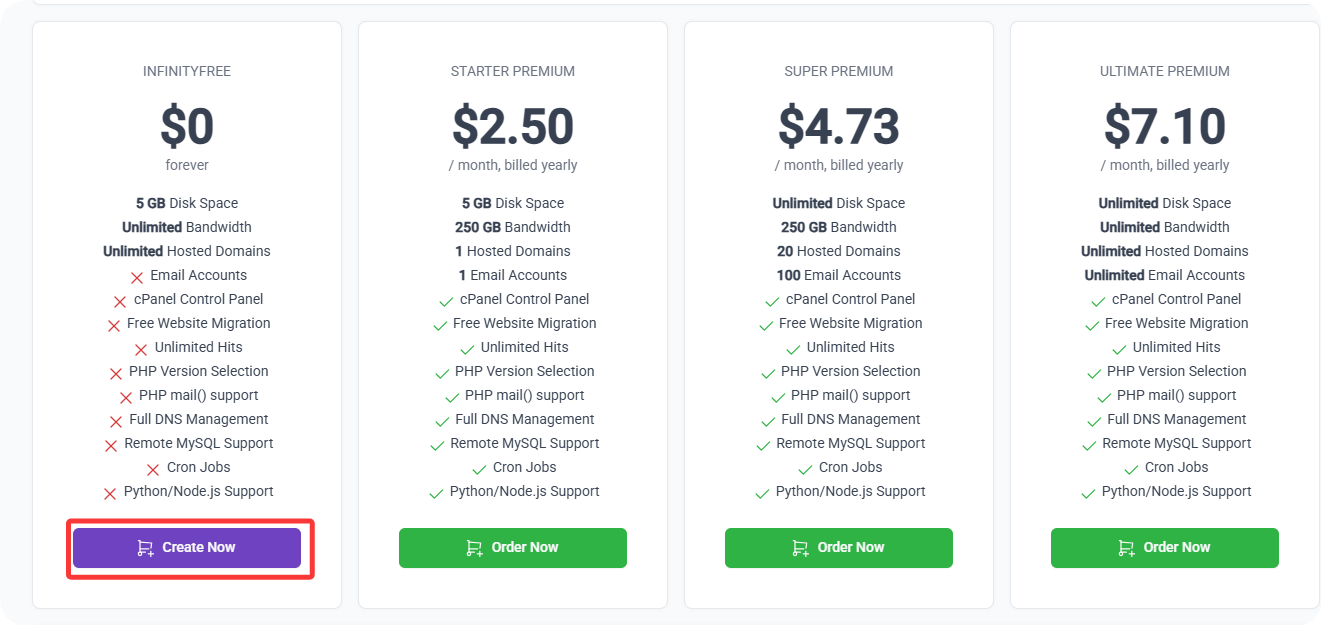1321x625 pixels.
Task: Click the red X beside InfinityFree Email Accounts
Action: 137,277
